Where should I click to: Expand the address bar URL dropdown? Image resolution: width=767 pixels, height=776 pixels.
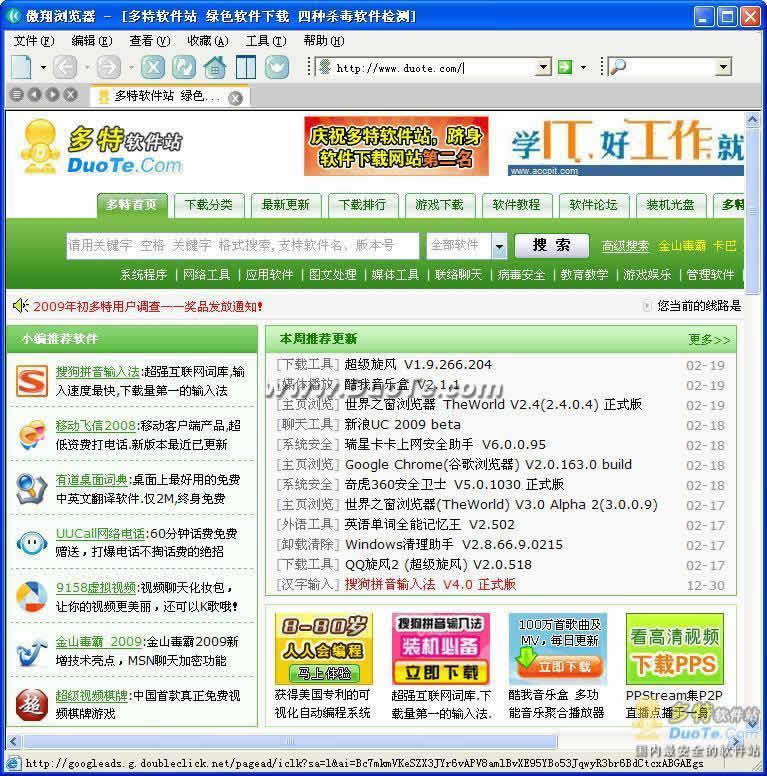pyautogui.click(x=543, y=67)
